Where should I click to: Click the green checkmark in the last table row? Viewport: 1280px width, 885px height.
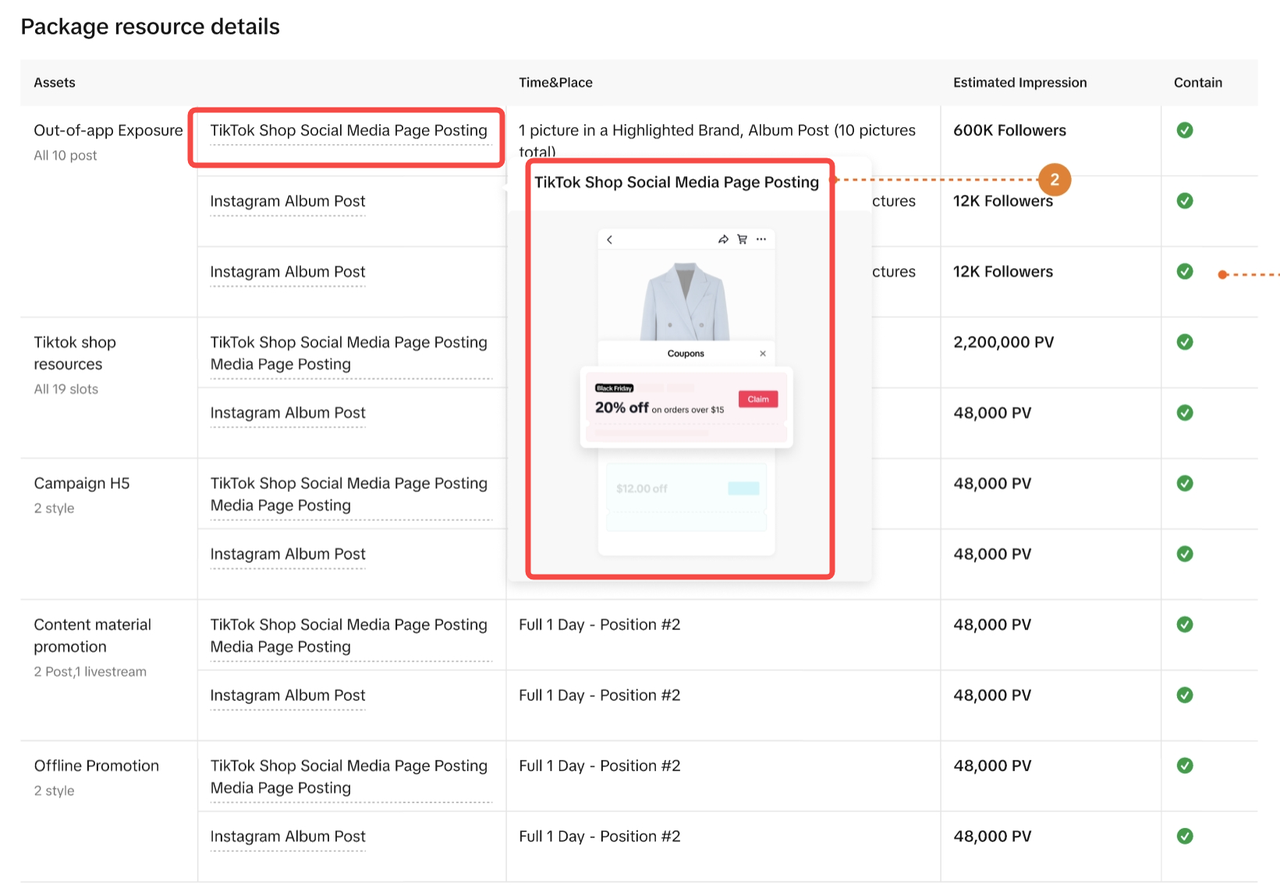point(1185,836)
